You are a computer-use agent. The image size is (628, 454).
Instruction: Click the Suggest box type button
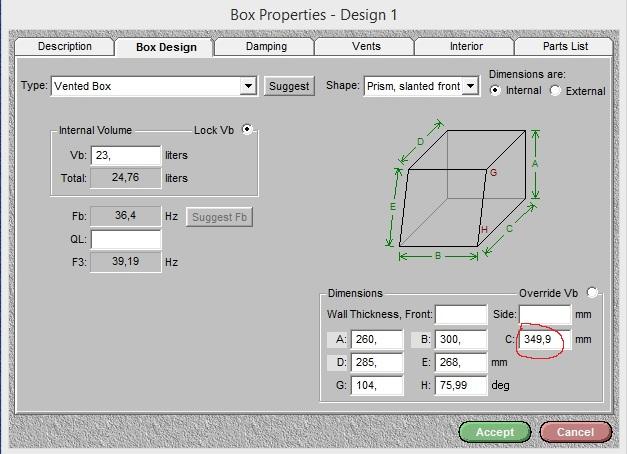(289, 87)
